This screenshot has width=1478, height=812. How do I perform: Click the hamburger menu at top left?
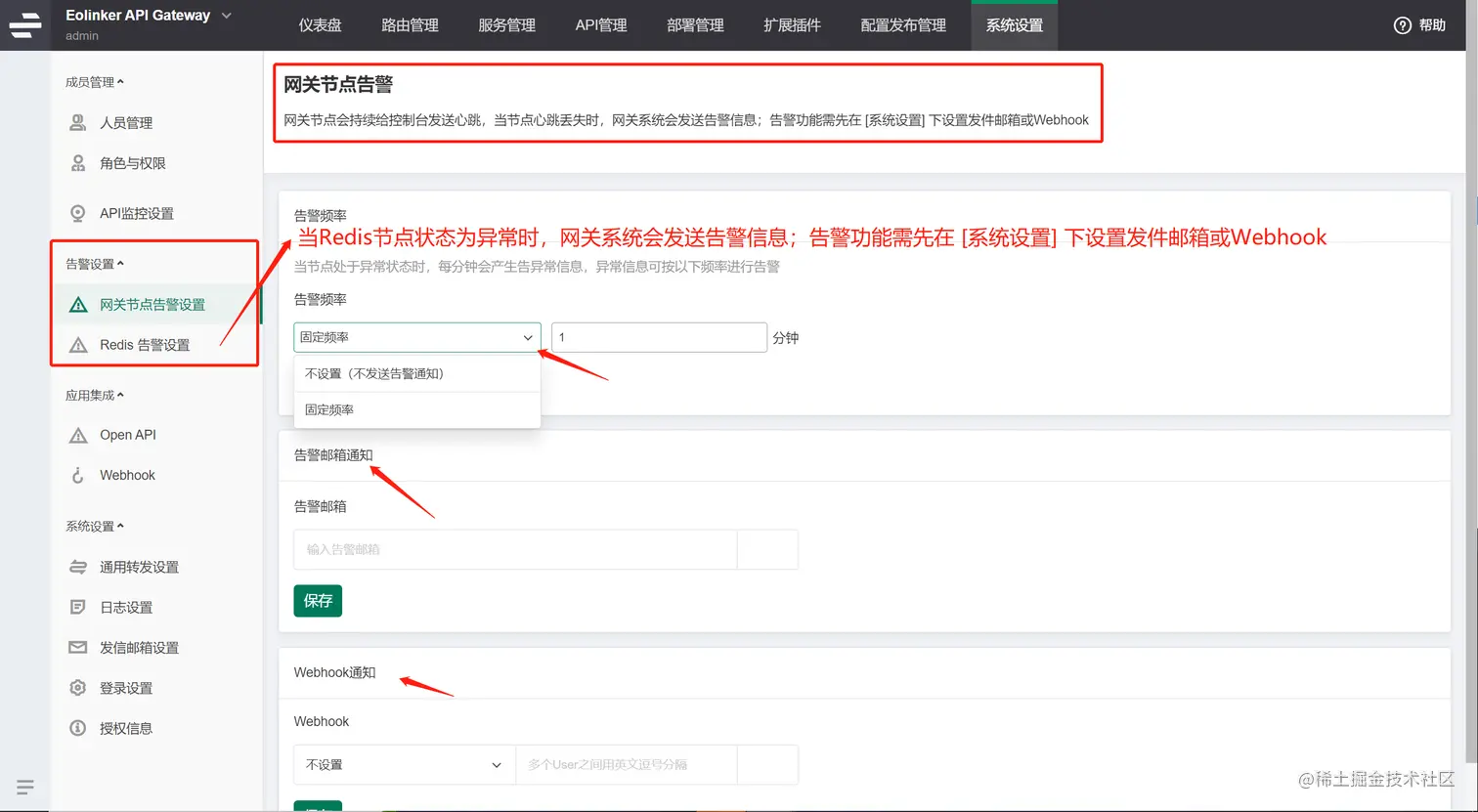click(x=24, y=24)
